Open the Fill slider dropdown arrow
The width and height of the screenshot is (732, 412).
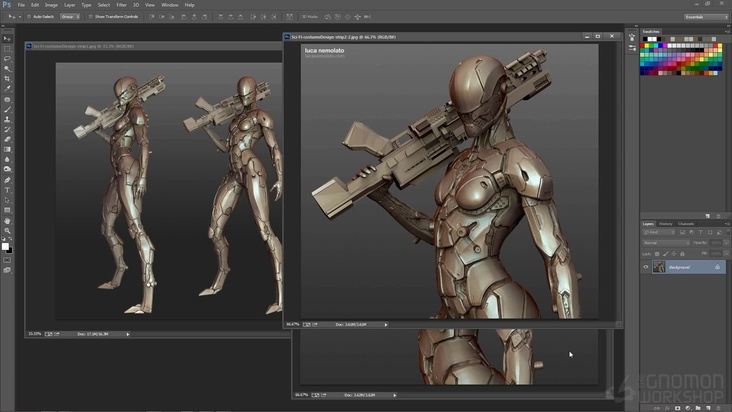pos(726,253)
